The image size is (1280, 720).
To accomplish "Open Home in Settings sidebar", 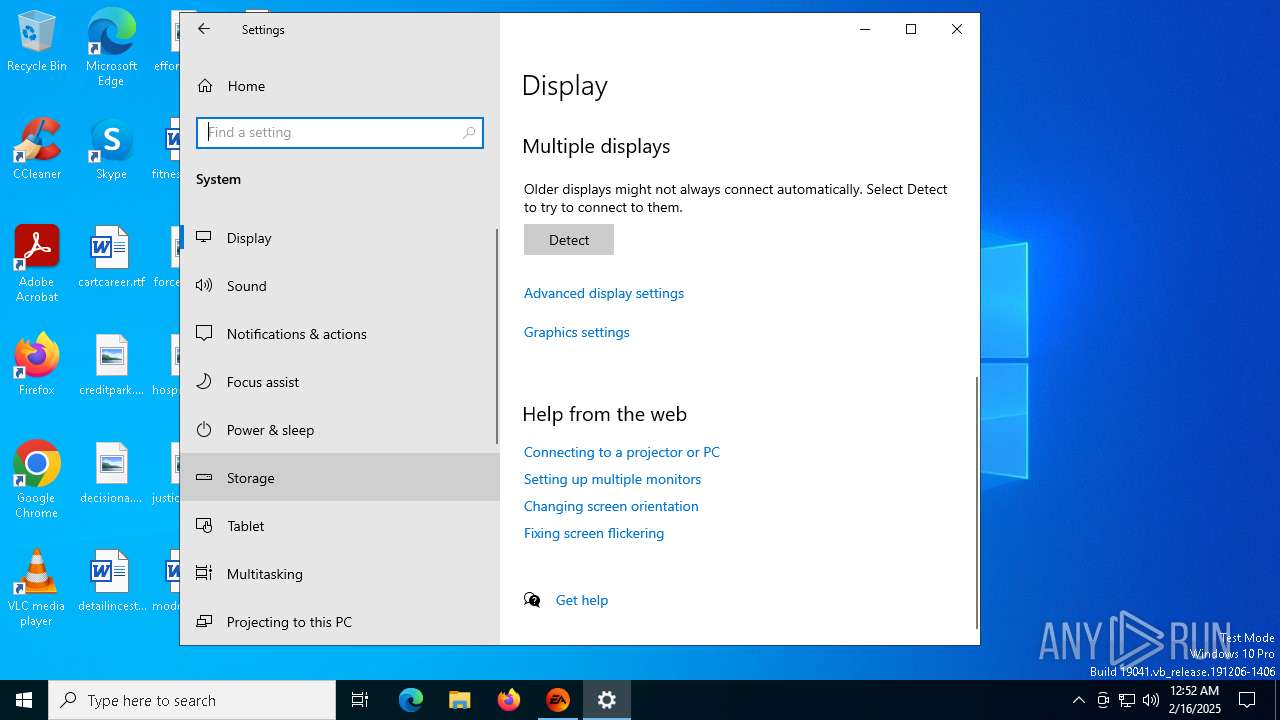I will click(340, 86).
